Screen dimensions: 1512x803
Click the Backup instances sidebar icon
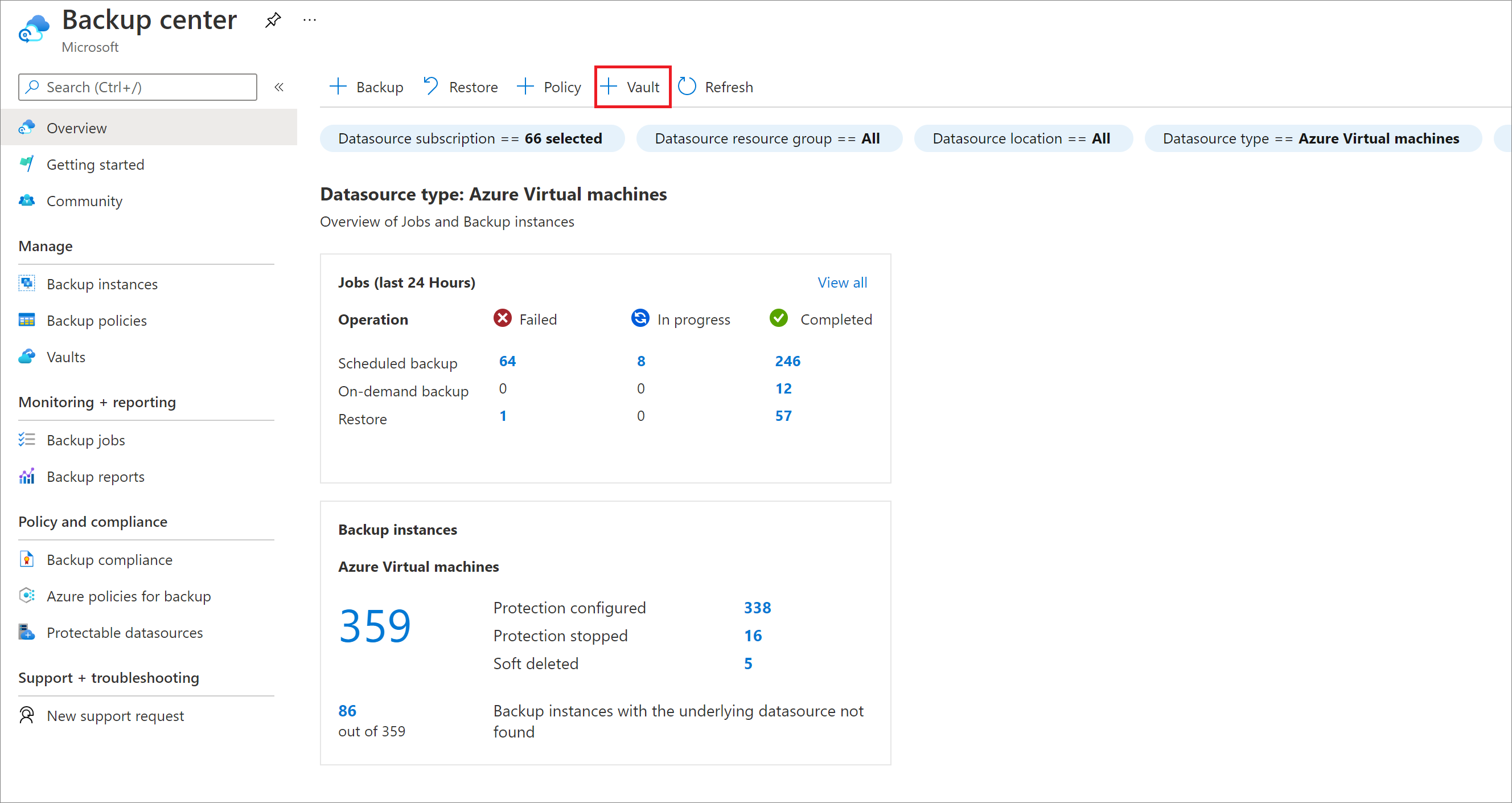coord(27,284)
